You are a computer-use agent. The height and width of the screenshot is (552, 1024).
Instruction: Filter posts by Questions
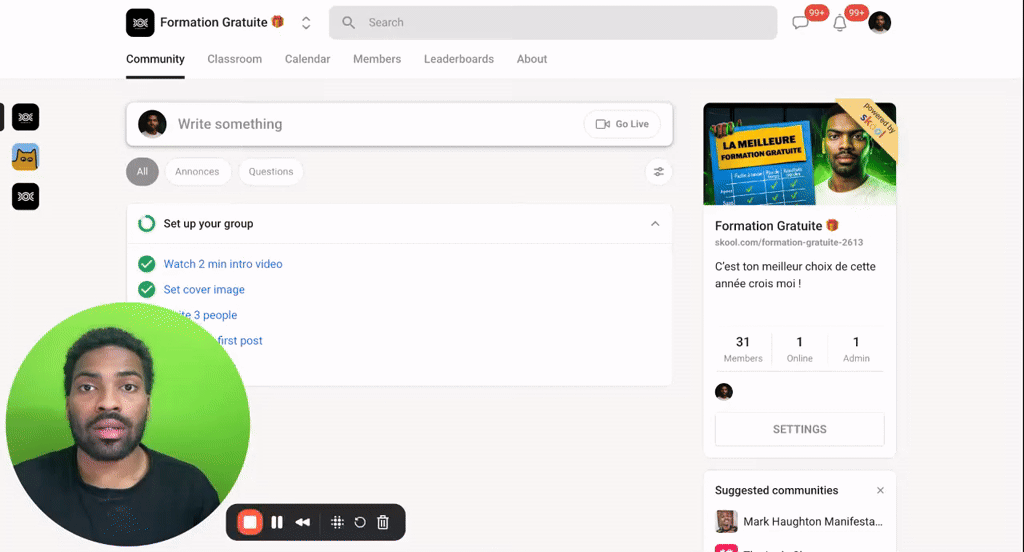[271, 172]
